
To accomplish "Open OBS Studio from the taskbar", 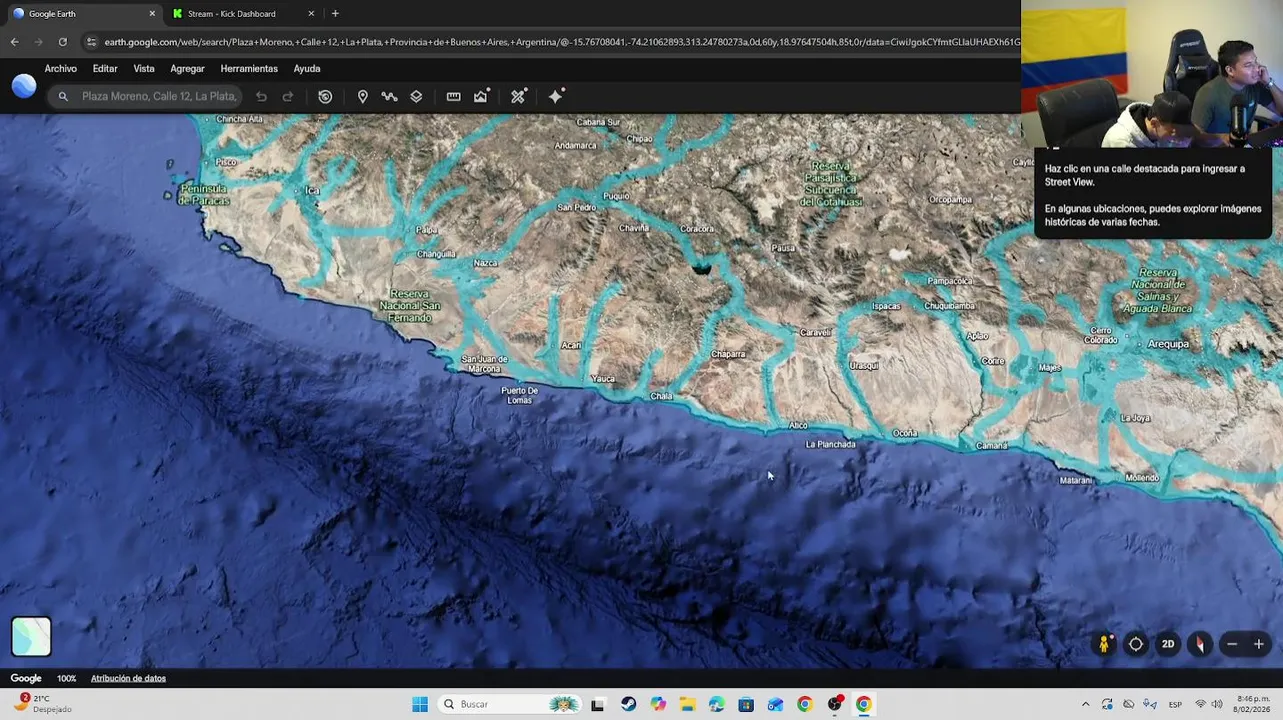I will (x=835, y=704).
